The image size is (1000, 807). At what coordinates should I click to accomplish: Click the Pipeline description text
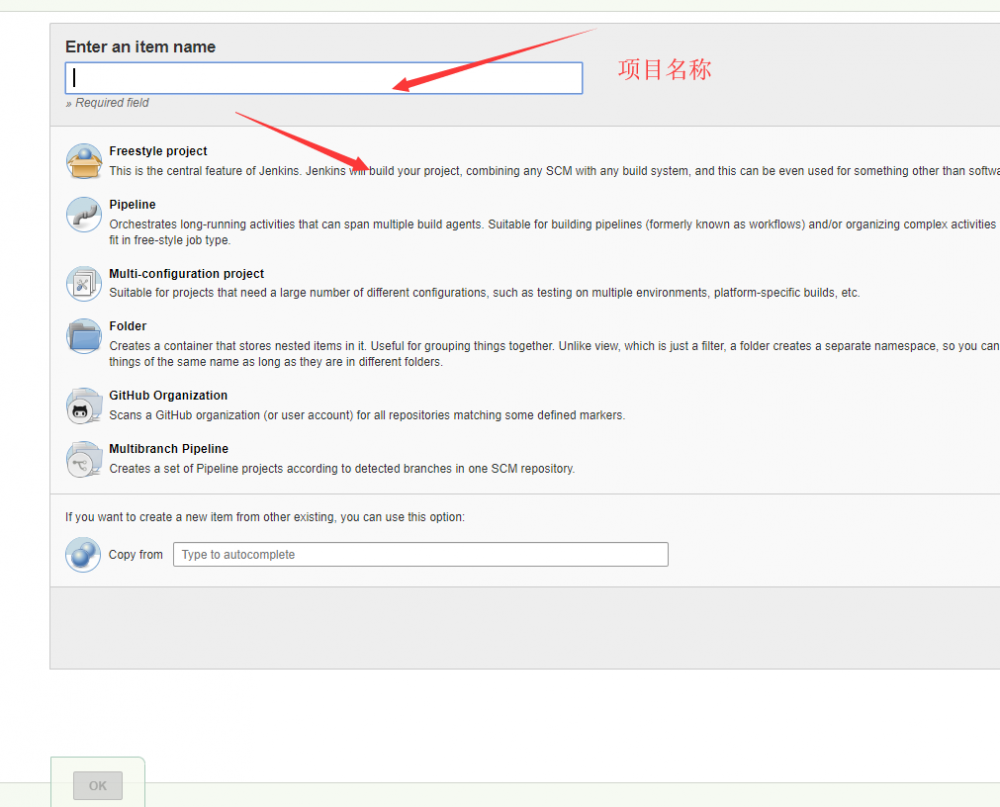(x=400, y=224)
